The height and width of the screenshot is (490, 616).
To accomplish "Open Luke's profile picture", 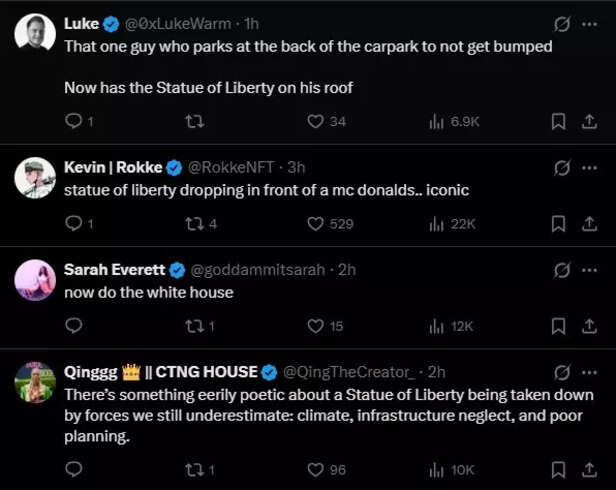I will pyautogui.click(x=35, y=33).
